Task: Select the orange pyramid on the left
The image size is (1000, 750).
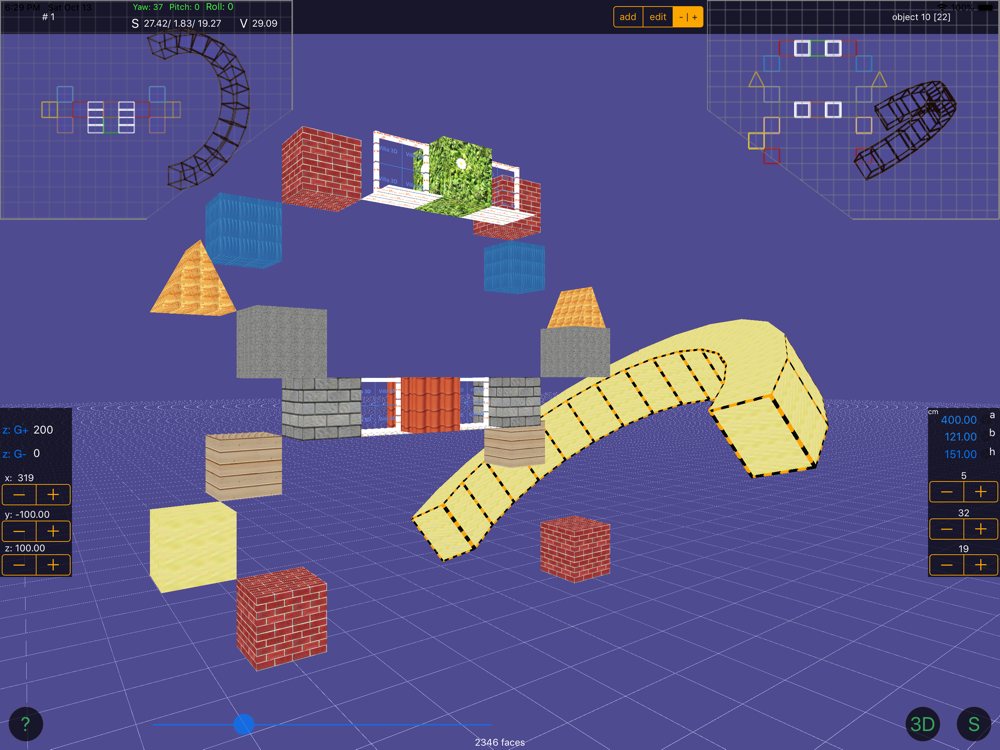Action: (192, 279)
